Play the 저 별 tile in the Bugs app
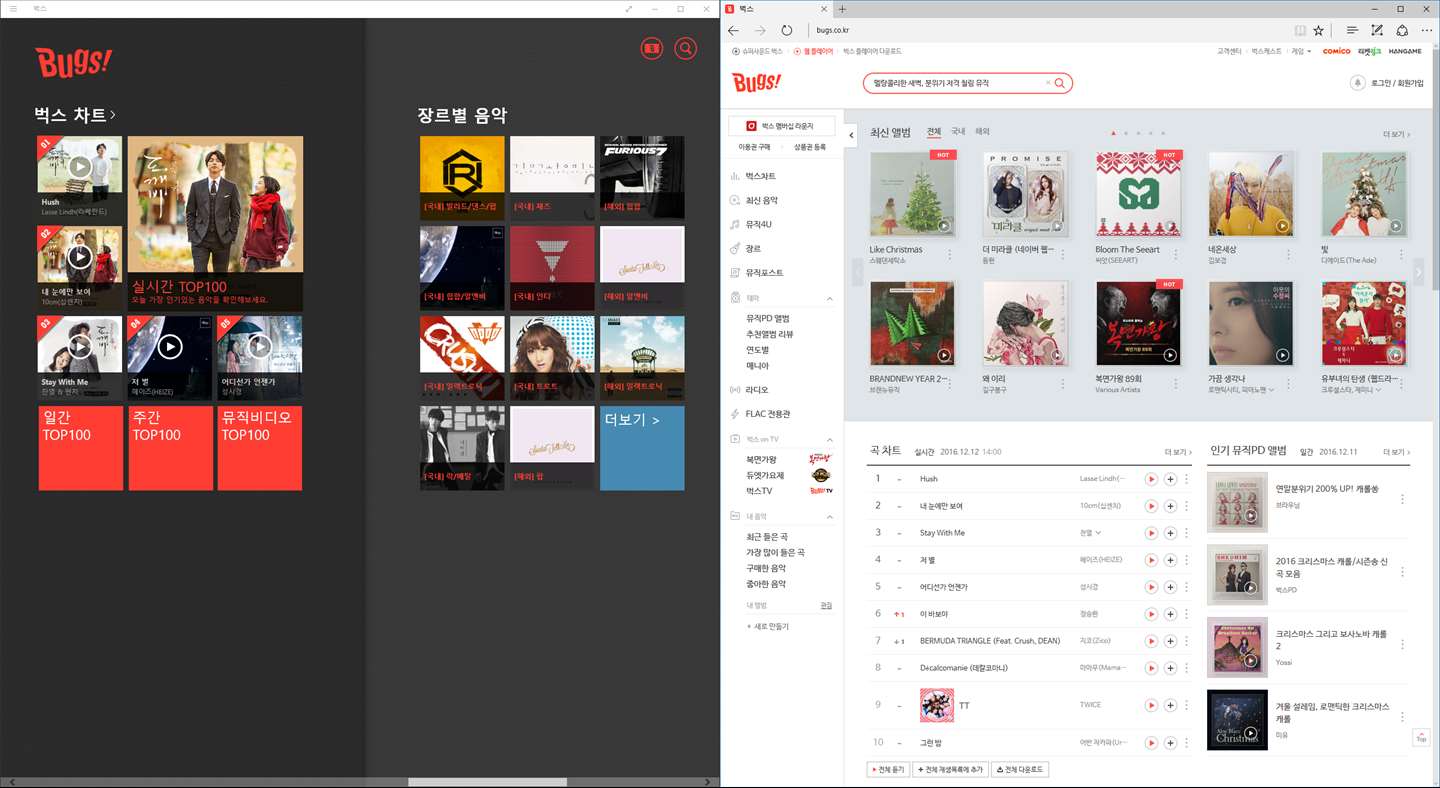1440x788 pixels. (170, 346)
